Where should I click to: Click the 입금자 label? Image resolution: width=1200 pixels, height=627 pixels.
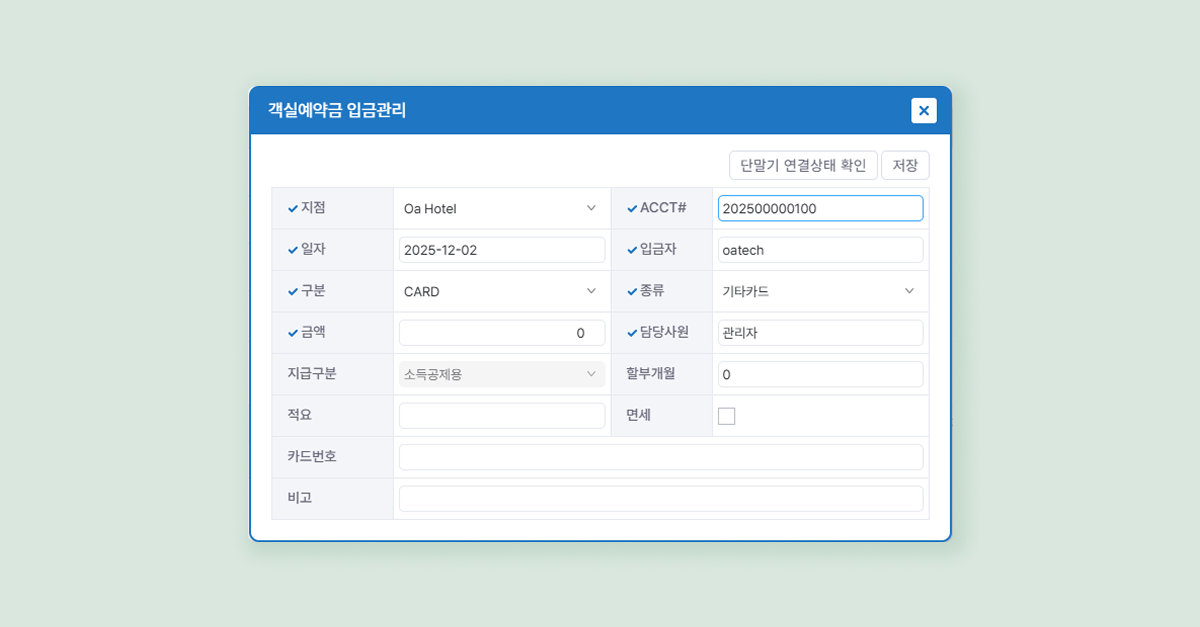click(659, 249)
